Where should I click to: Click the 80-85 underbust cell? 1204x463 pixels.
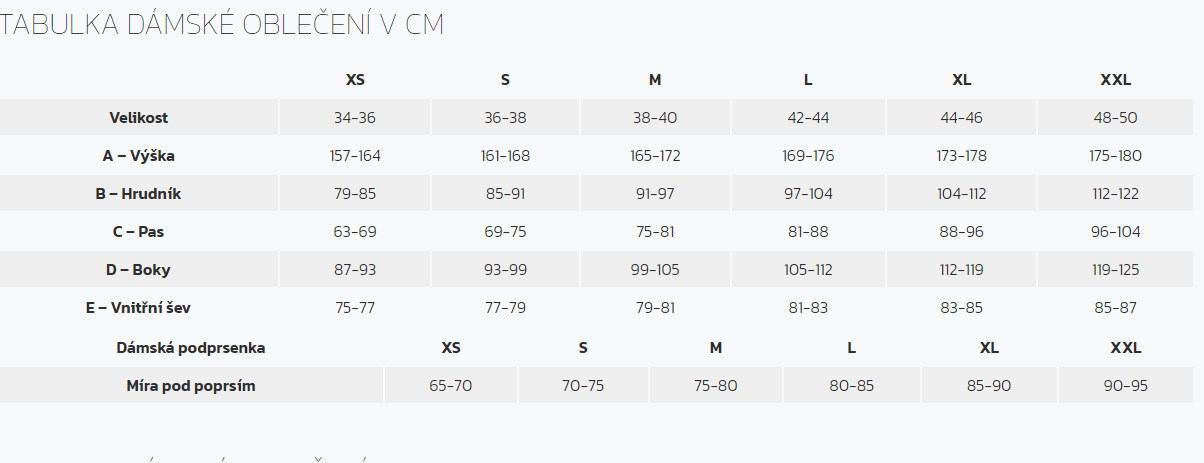click(x=852, y=386)
